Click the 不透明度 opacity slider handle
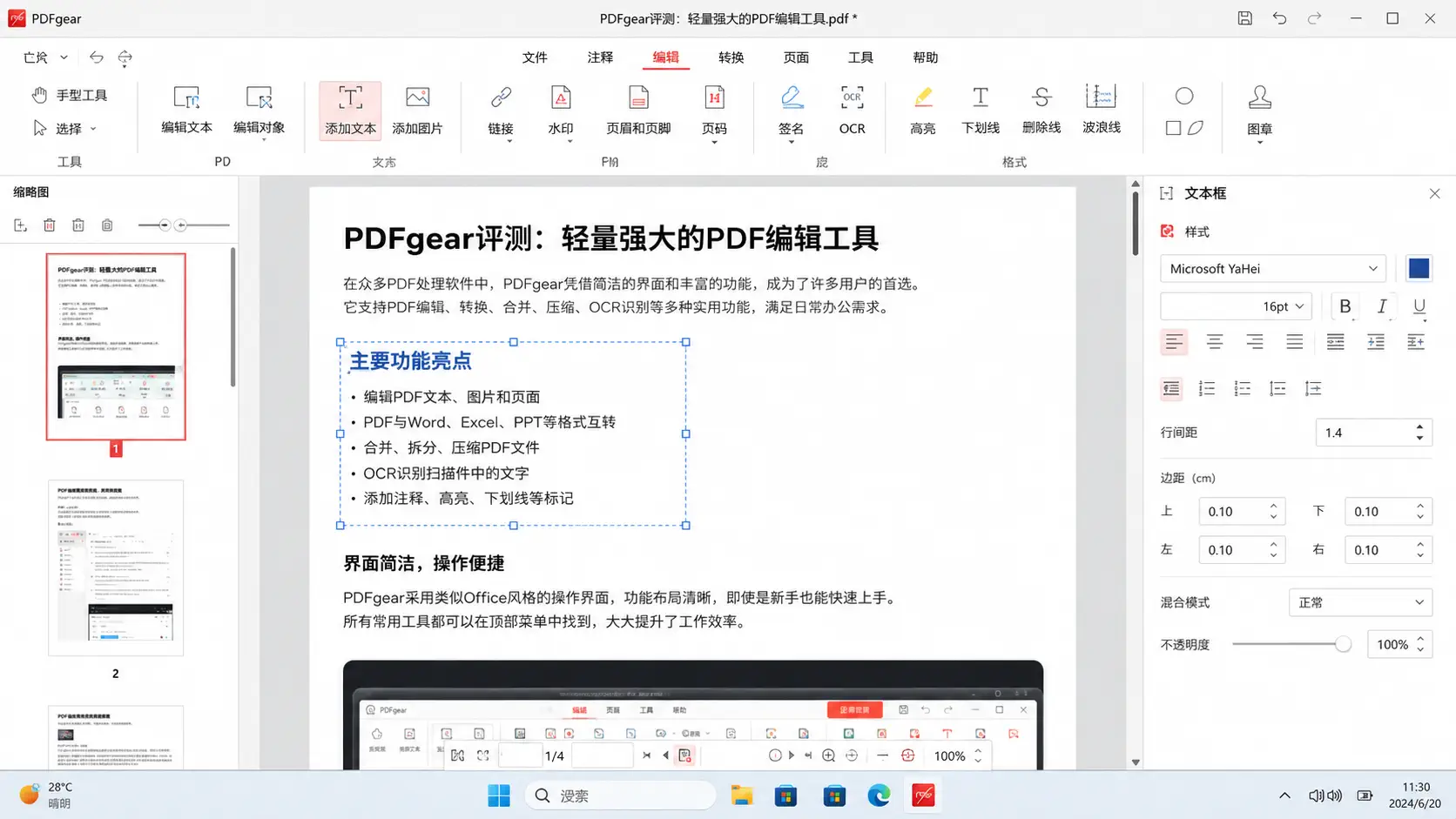This screenshot has height=819, width=1456. [x=1343, y=644]
